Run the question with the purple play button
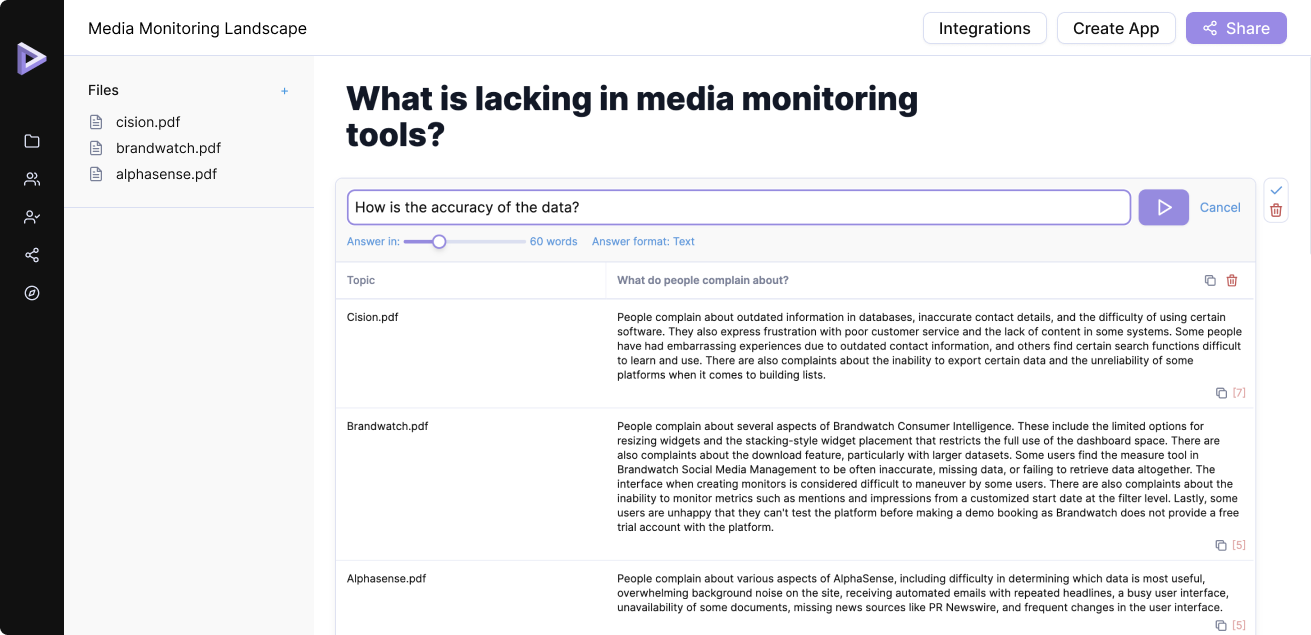This screenshot has height=635, width=1311. [1163, 207]
